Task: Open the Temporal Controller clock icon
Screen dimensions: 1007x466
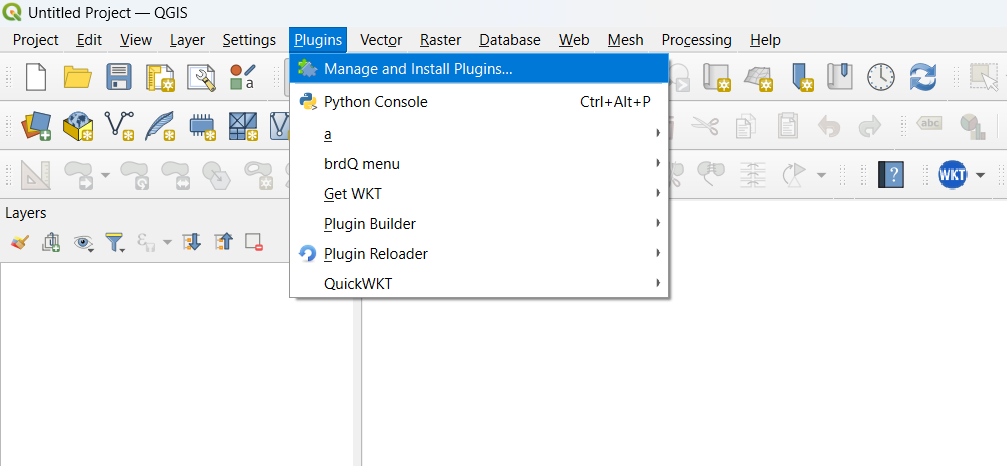Action: coord(880,77)
